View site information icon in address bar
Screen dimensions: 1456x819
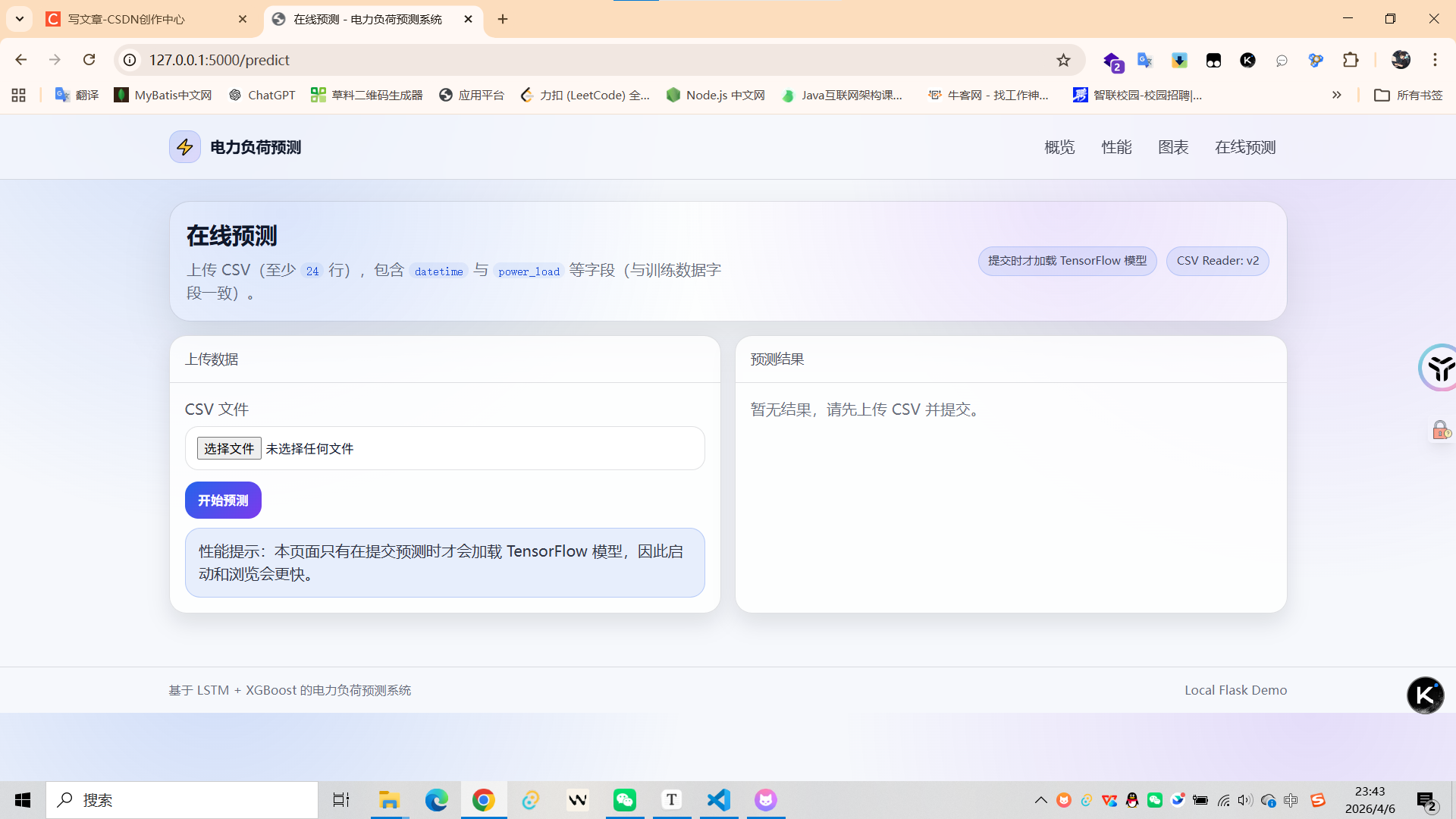130,60
